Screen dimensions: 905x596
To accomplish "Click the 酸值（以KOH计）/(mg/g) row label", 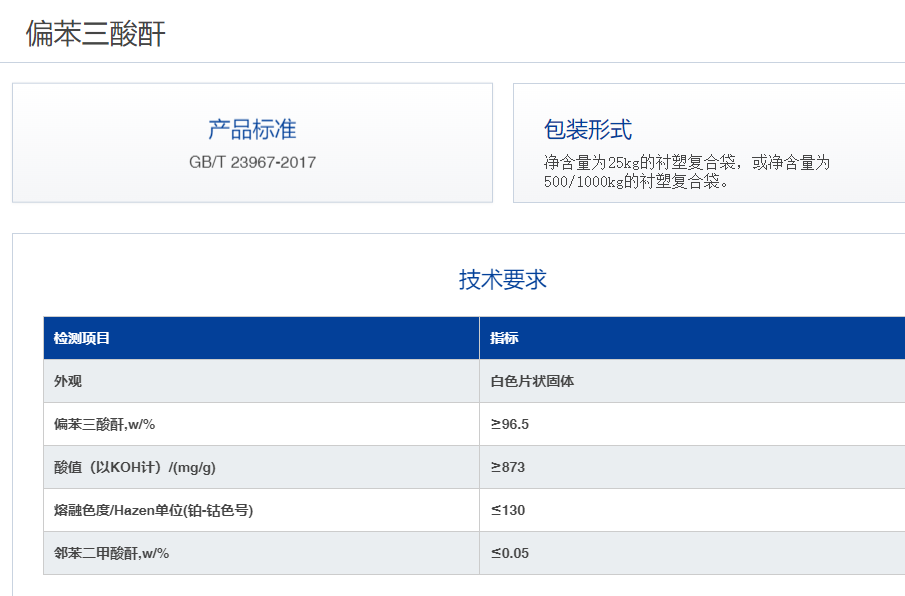I will (134, 467).
